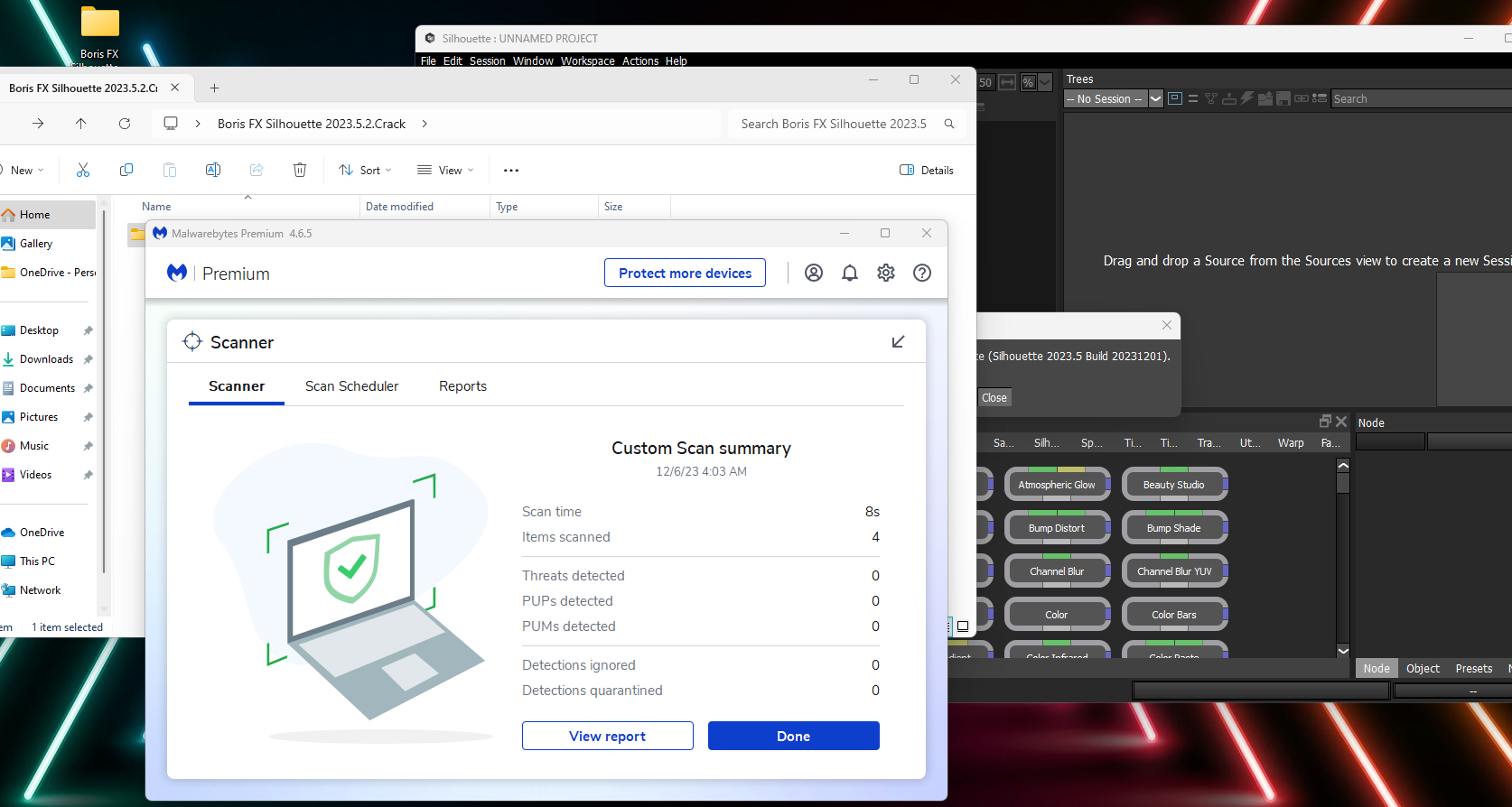Viewport: 1512px width, 807px height.
Task: Click the Silhouette Trees Search field
Action: [1422, 99]
